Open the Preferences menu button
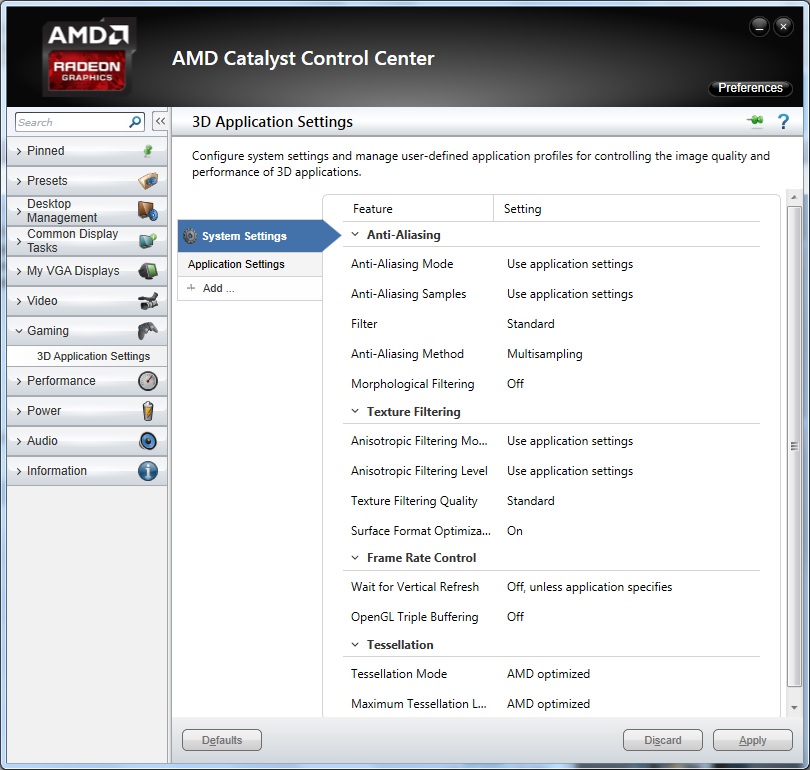The height and width of the screenshot is (770, 810). (750, 88)
